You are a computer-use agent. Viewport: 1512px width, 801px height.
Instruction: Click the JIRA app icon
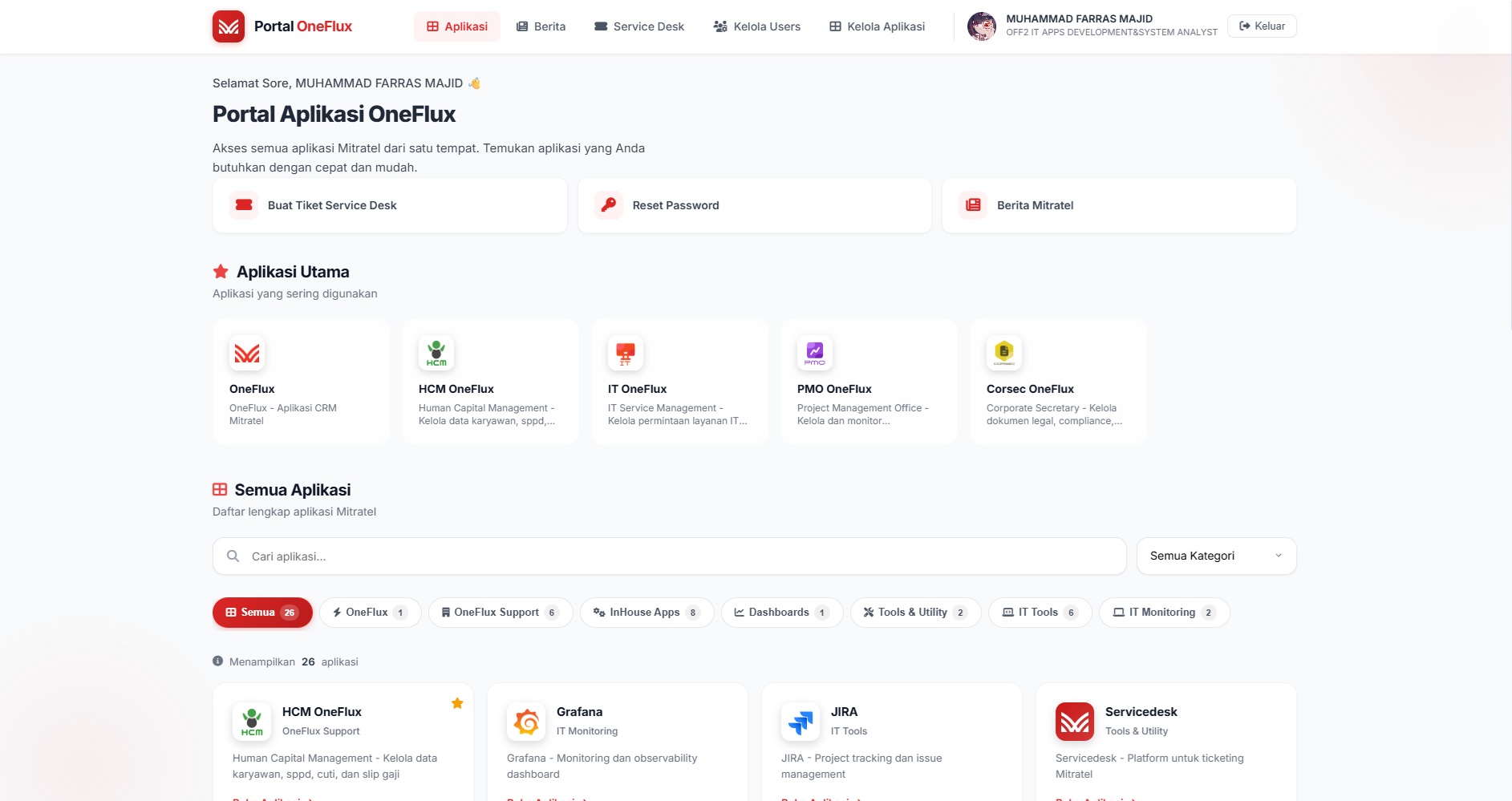pos(801,722)
